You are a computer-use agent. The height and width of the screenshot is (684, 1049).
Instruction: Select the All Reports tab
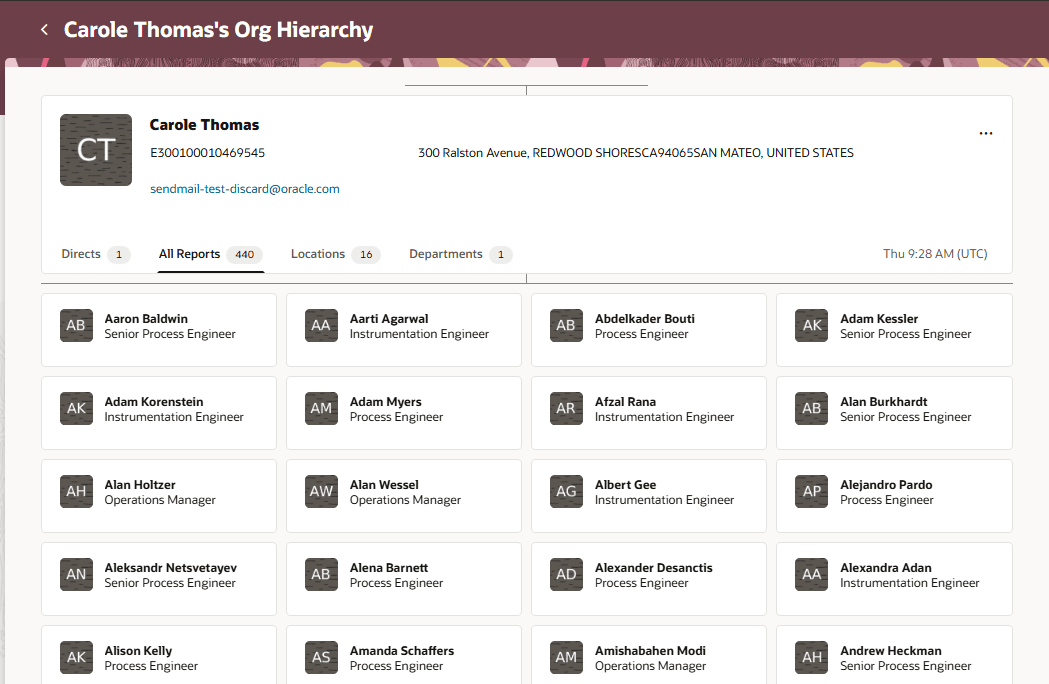[x=189, y=254]
